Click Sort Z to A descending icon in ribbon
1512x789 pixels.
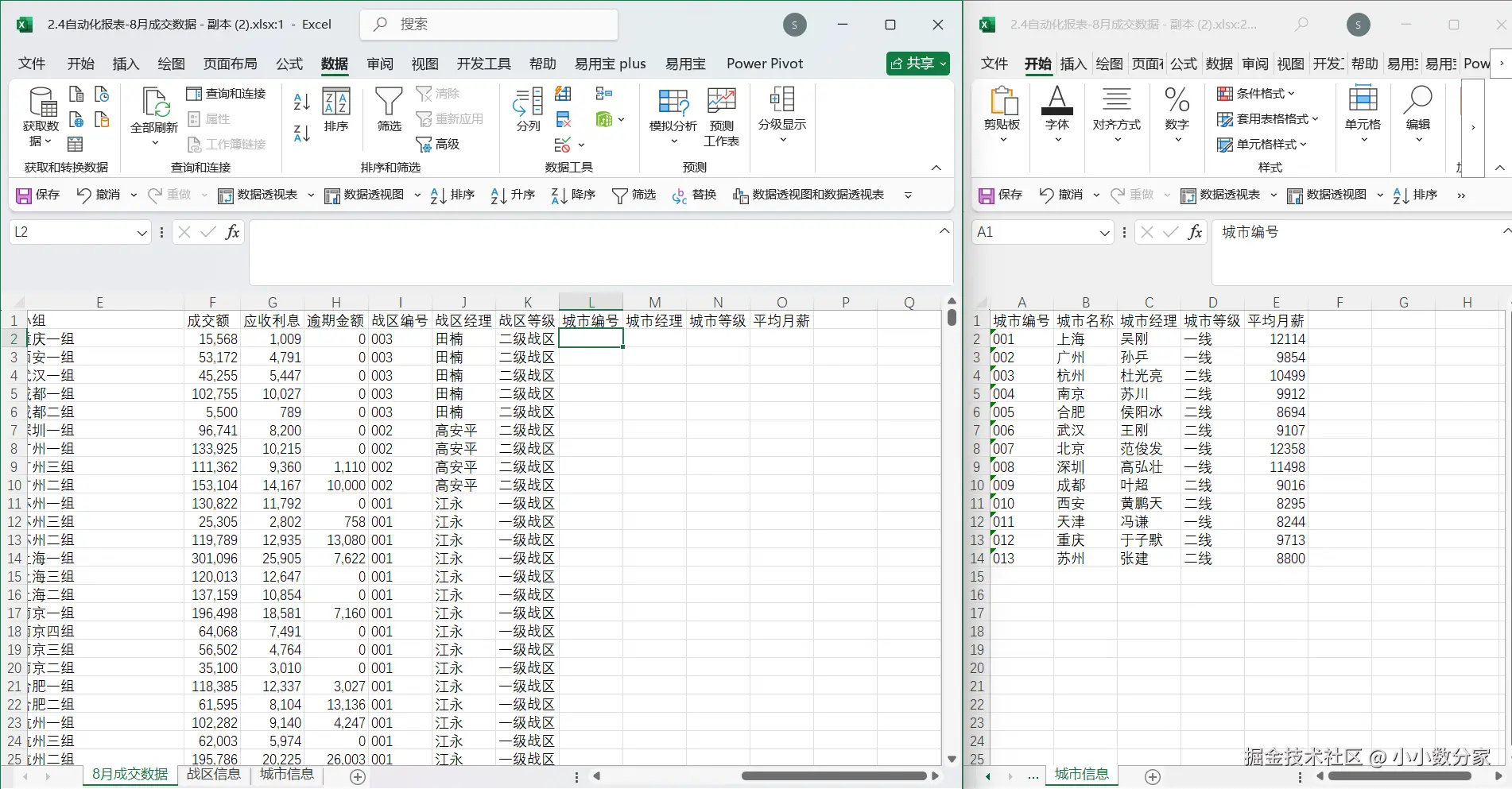tap(301, 133)
